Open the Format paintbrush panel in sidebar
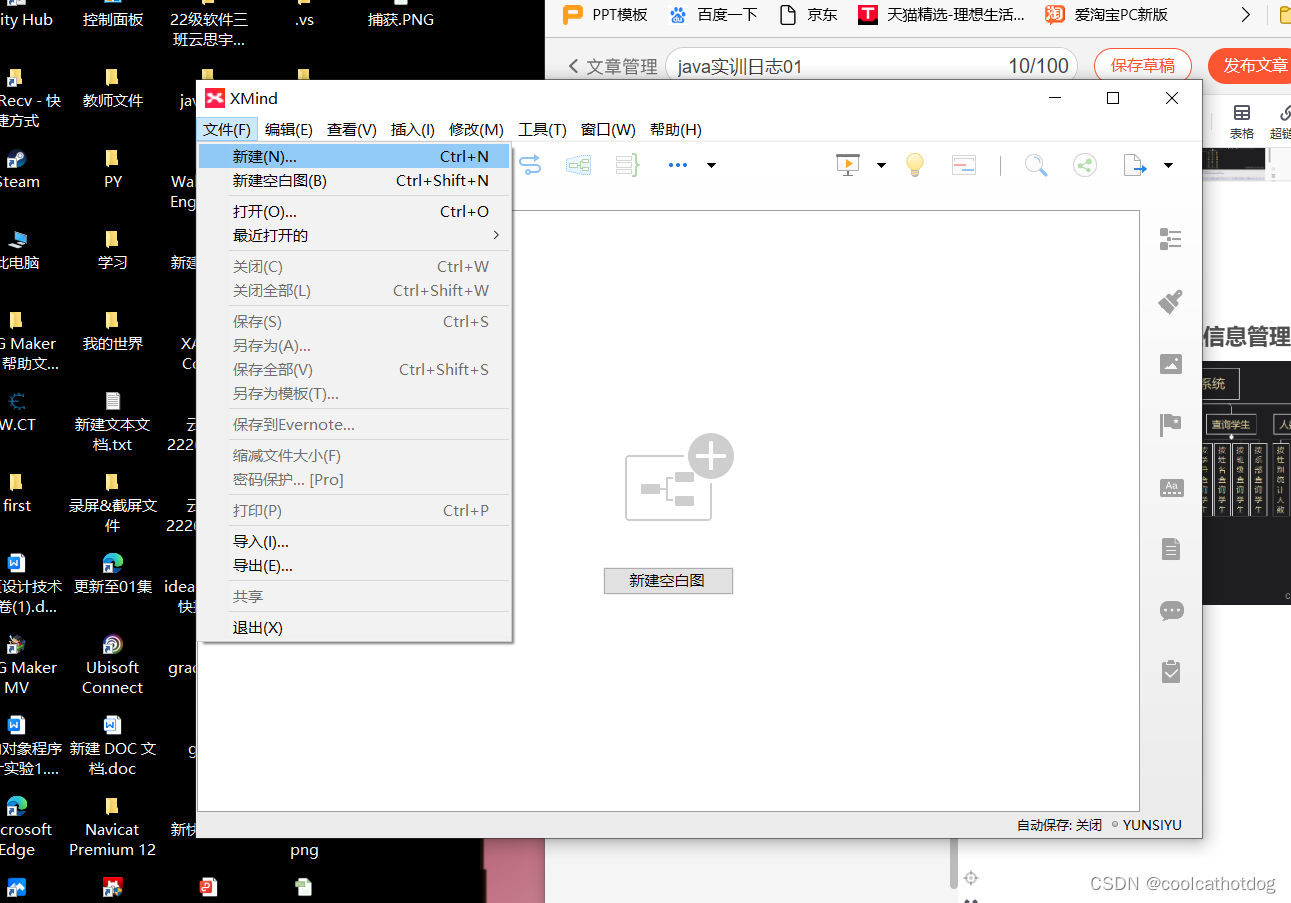The image size is (1291, 903). pyautogui.click(x=1170, y=301)
